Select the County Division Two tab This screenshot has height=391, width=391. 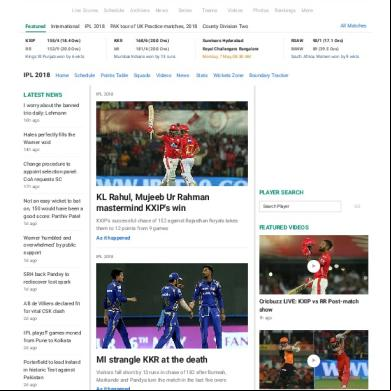[225, 26]
